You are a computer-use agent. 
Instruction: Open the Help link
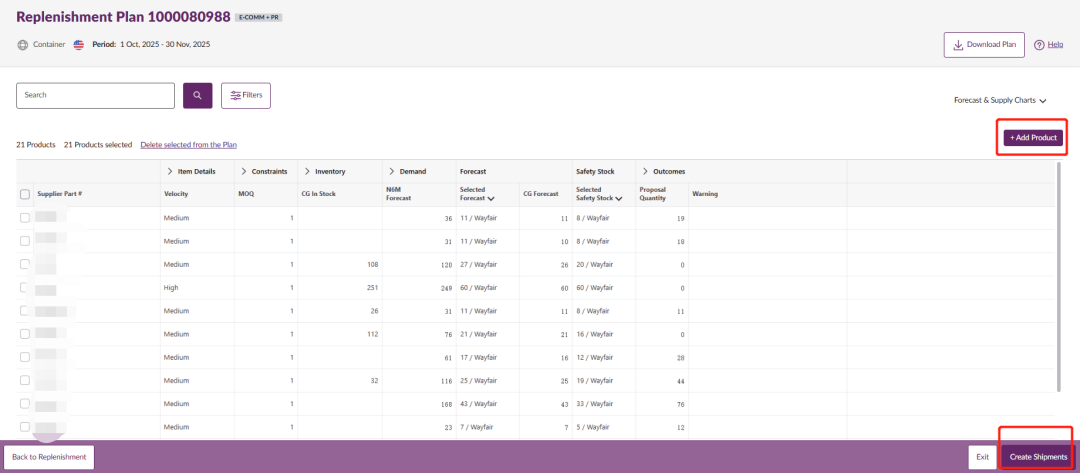(1048, 45)
